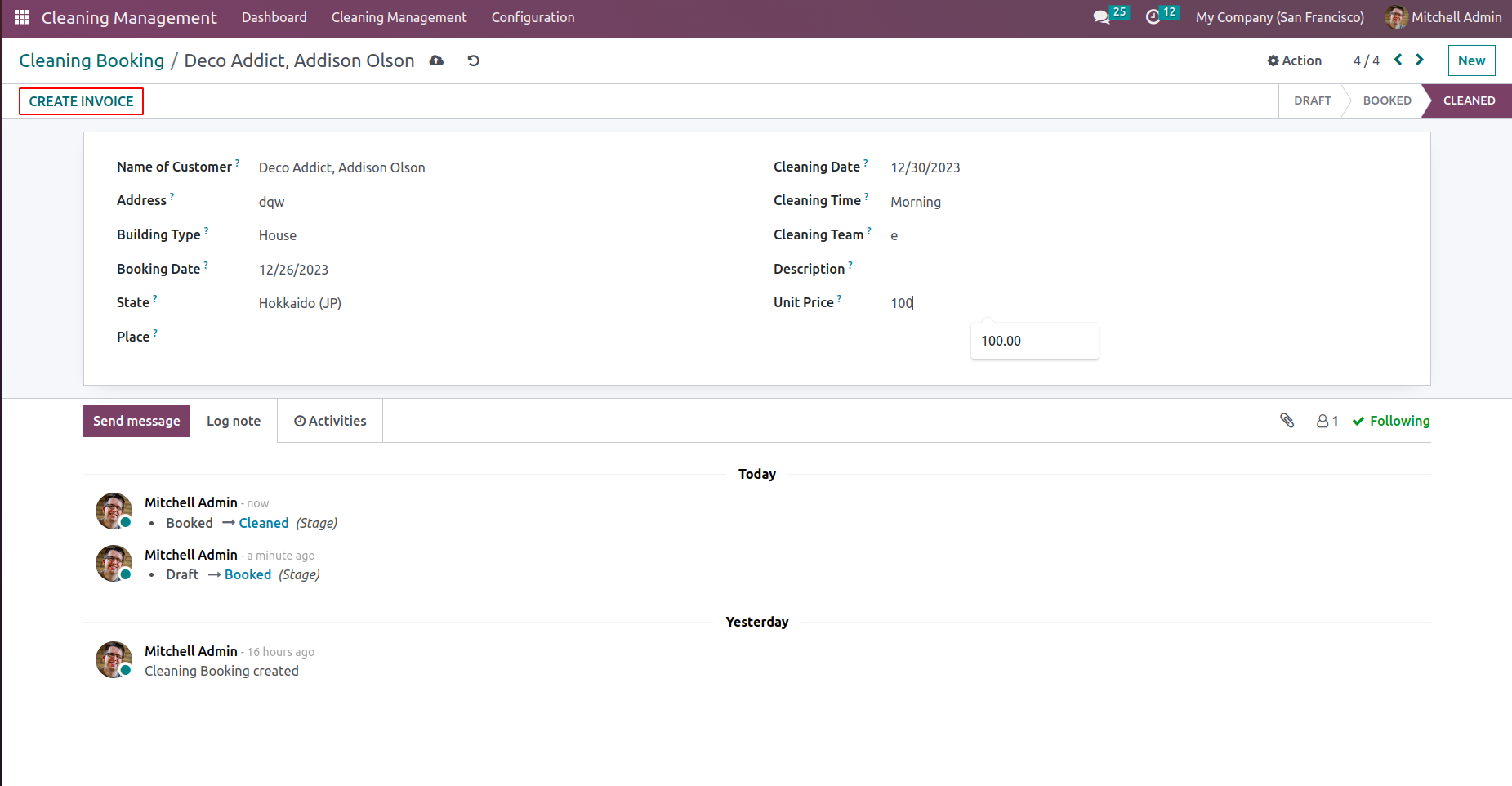Open the Cleaning Team dropdown field

[1144, 235]
